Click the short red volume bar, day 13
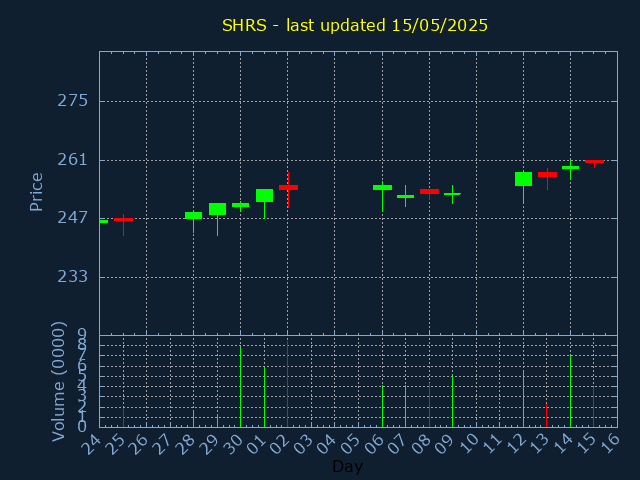Viewport: 640px width, 480px height. click(x=547, y=415)
